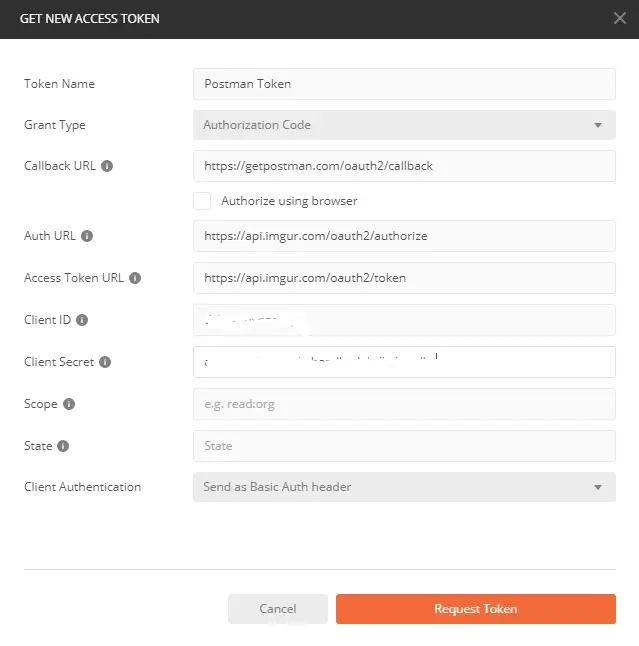Click the Grant Type label
639x646 pixels.
click(55, 125)
